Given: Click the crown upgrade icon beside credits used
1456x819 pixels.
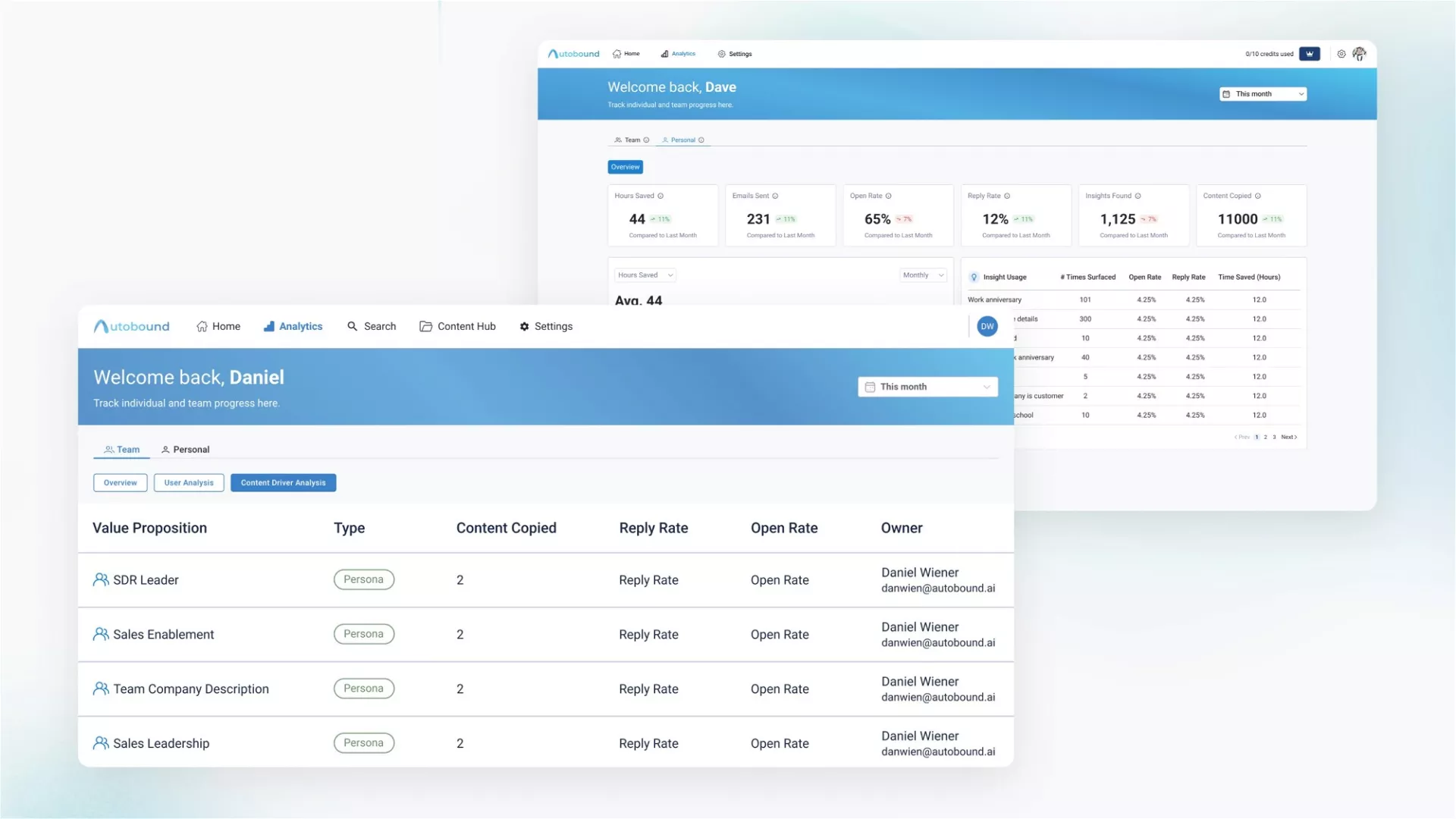Looking at the screenshot, I should (1309, 54).
